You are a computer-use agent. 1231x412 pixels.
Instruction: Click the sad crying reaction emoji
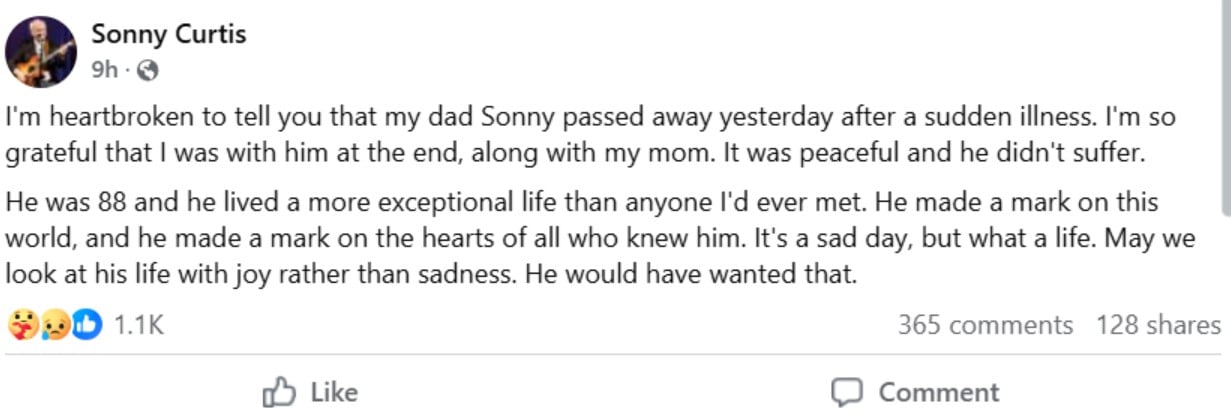tap(54, 325)
